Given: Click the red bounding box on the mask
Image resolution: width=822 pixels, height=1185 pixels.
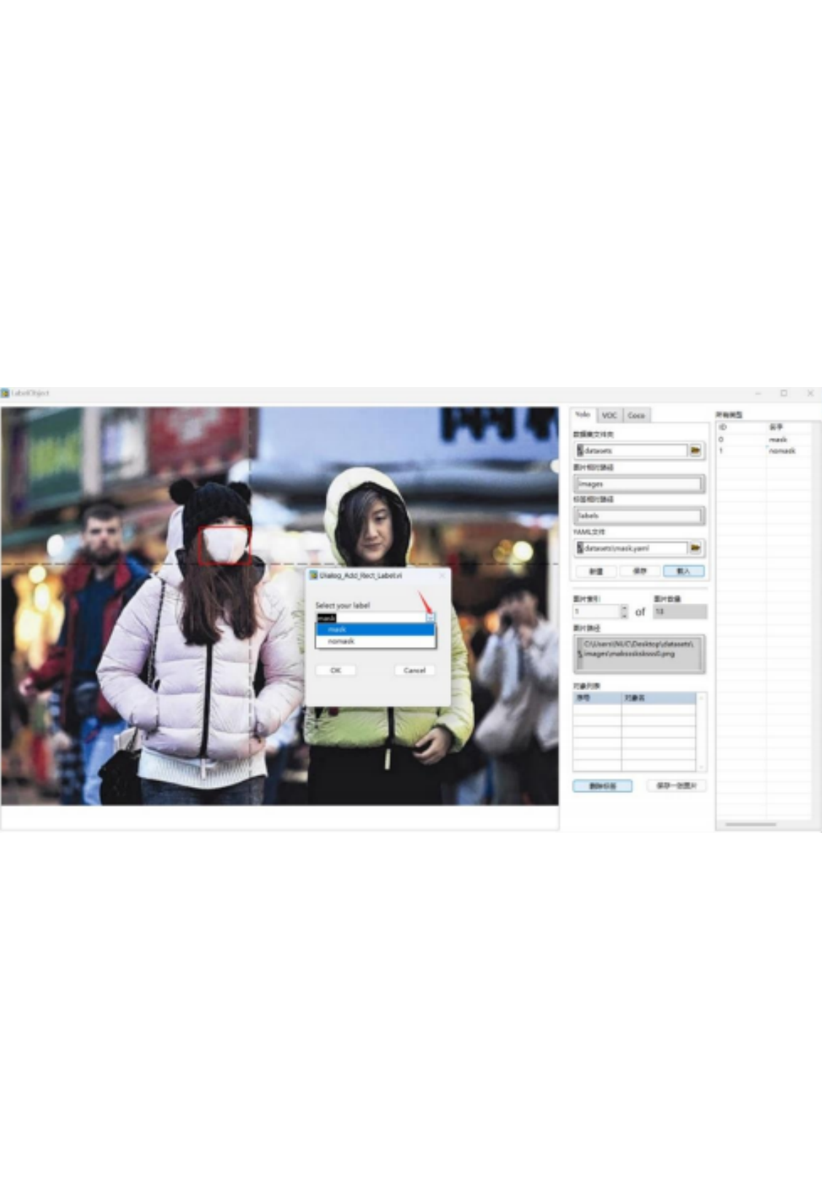Looking at the screenshot, I should (x=224, y=546).
